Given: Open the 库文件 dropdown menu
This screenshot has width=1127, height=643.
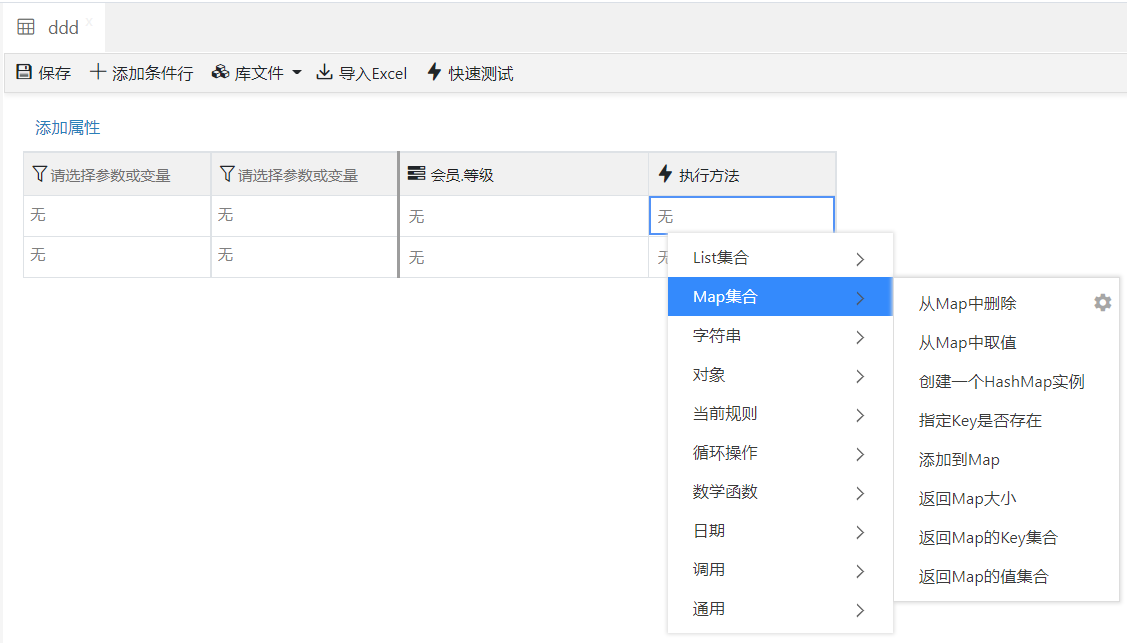Looking at the screenshot, I should [x=257, y=73].
